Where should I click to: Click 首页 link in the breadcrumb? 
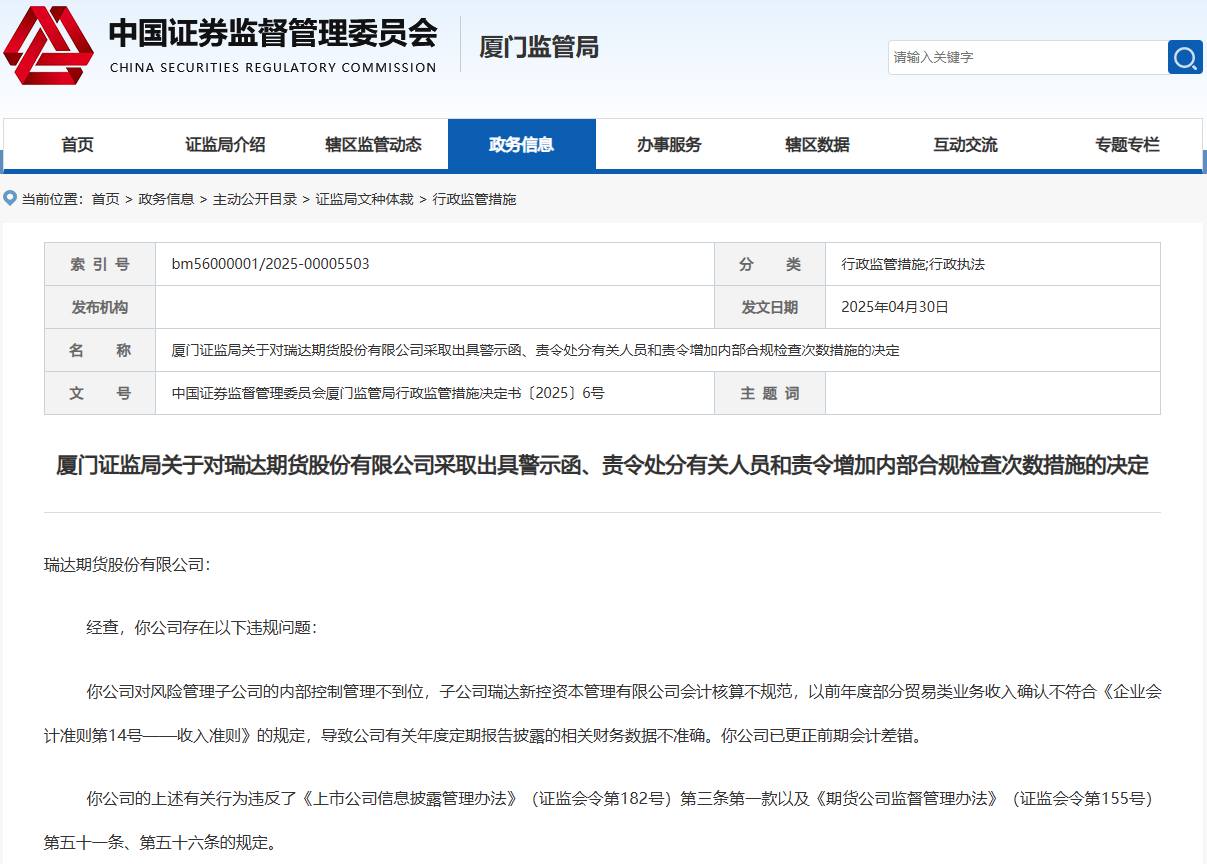(x=105, y=199)
